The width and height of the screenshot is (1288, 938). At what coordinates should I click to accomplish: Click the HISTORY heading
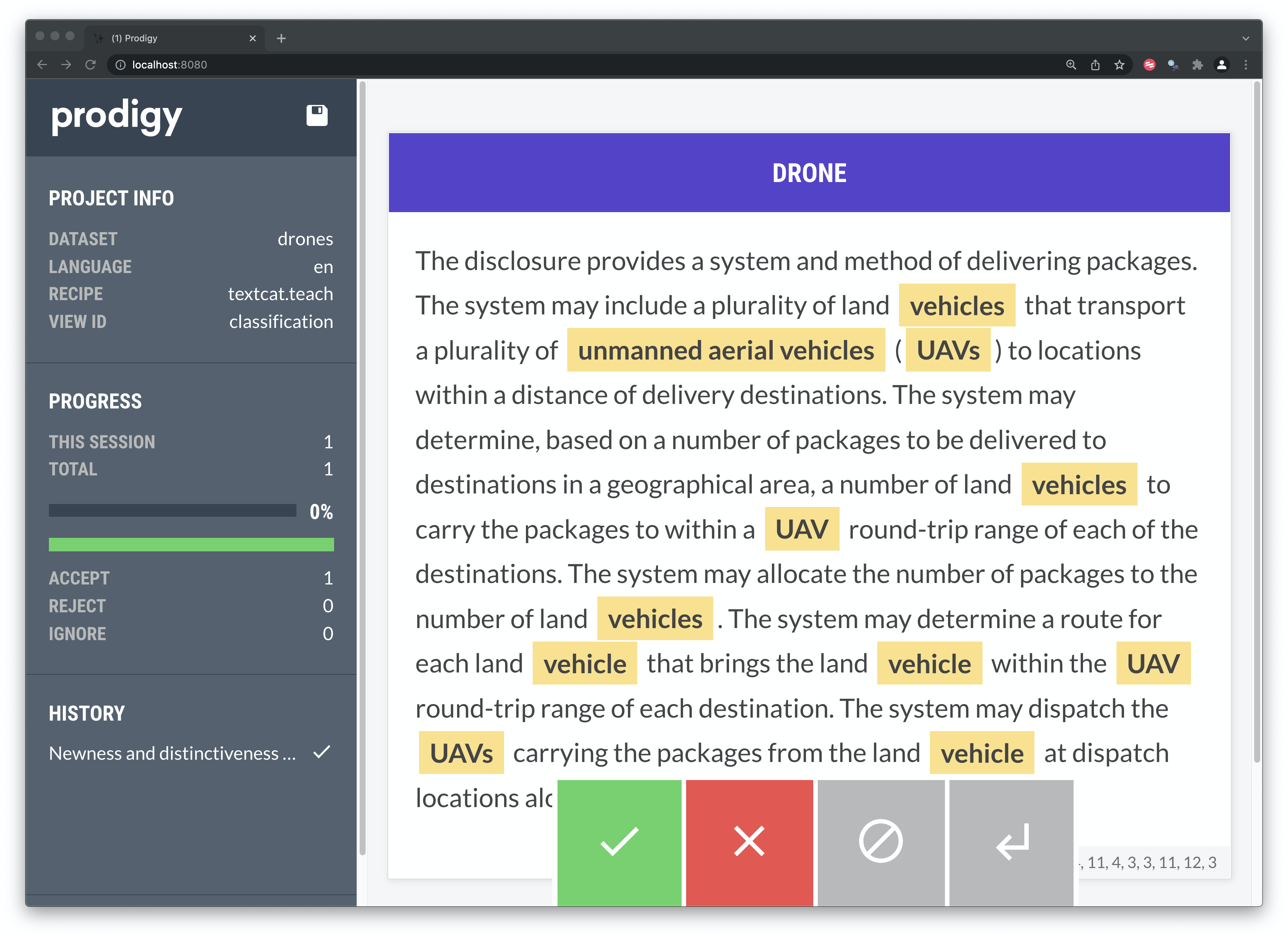click(x=86, y=713)
